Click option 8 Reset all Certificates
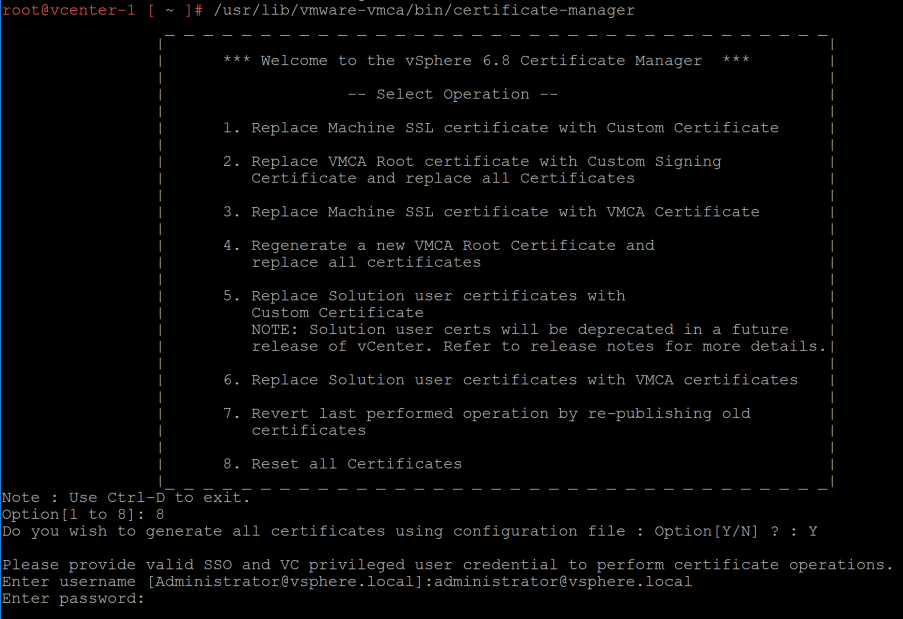 (342, 464)
